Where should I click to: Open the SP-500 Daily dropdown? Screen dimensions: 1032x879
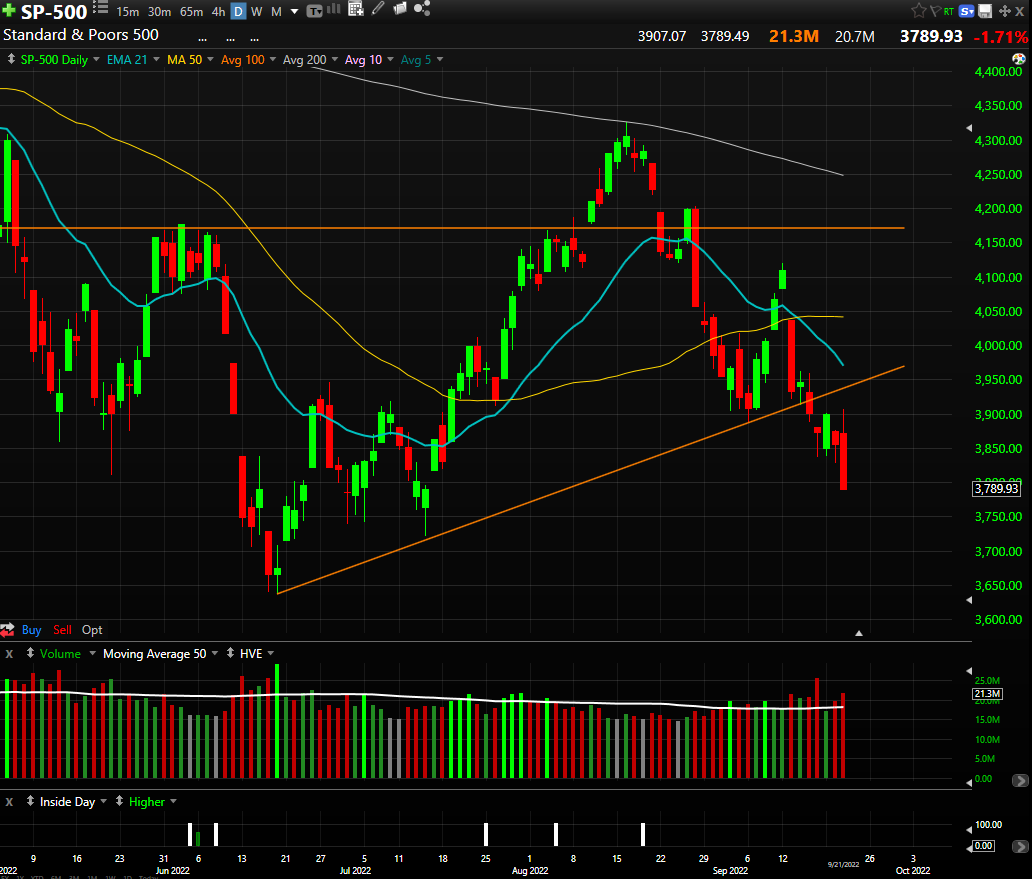[96, 59]
